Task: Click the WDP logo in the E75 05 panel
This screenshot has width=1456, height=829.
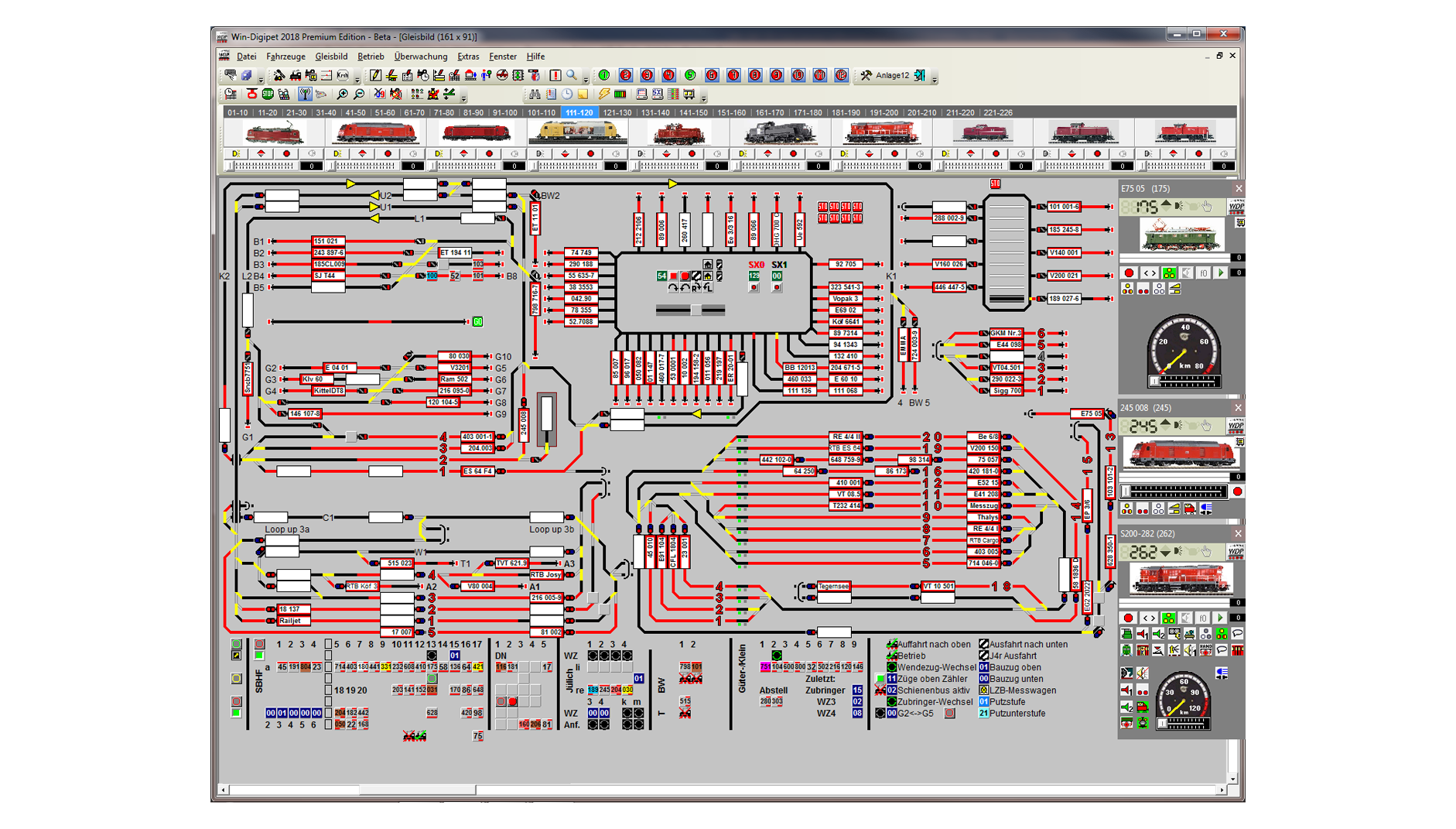Action: [1236, 207]
